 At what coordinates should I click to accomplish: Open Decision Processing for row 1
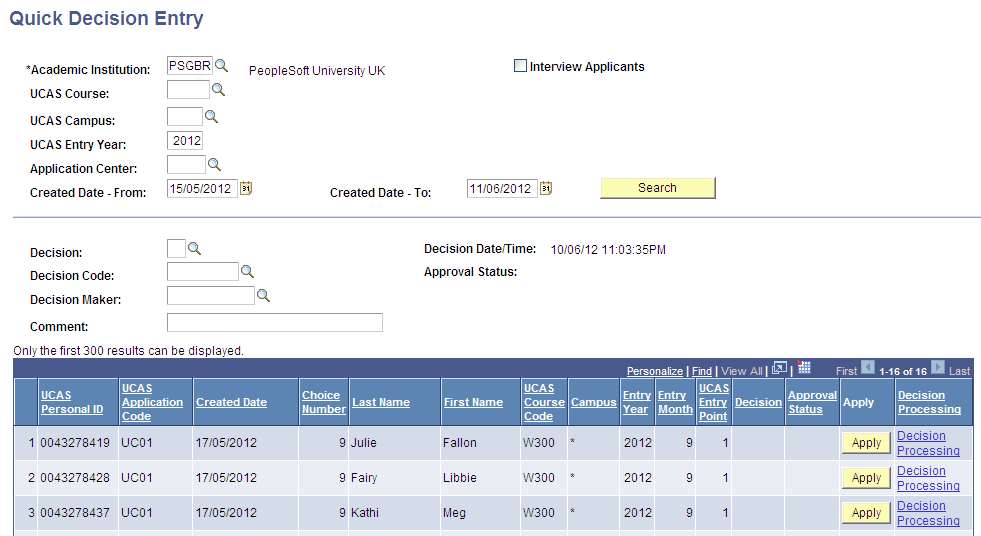coord(928,443)
